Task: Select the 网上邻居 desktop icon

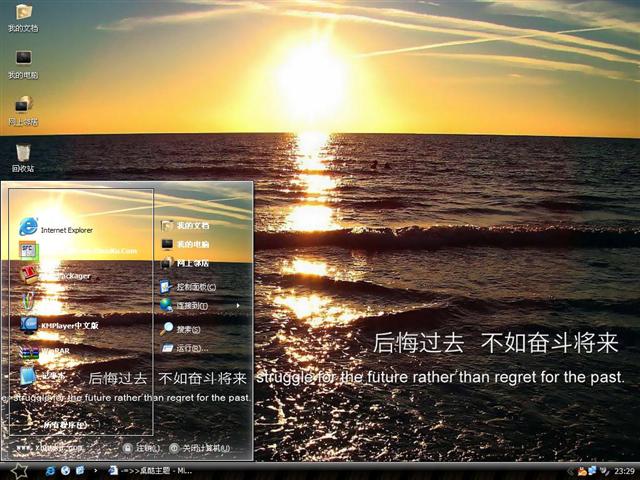Action: coord(23,111)
